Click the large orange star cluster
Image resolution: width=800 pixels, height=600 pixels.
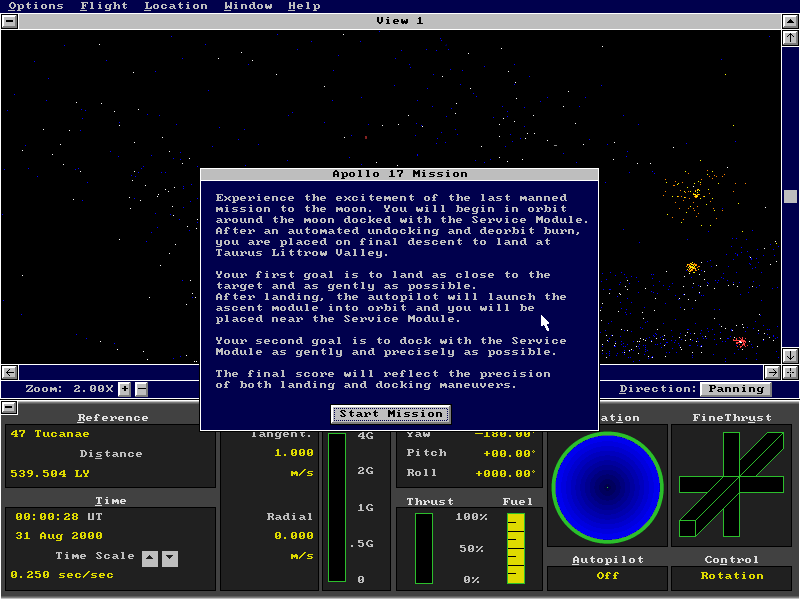coord(696,194)
